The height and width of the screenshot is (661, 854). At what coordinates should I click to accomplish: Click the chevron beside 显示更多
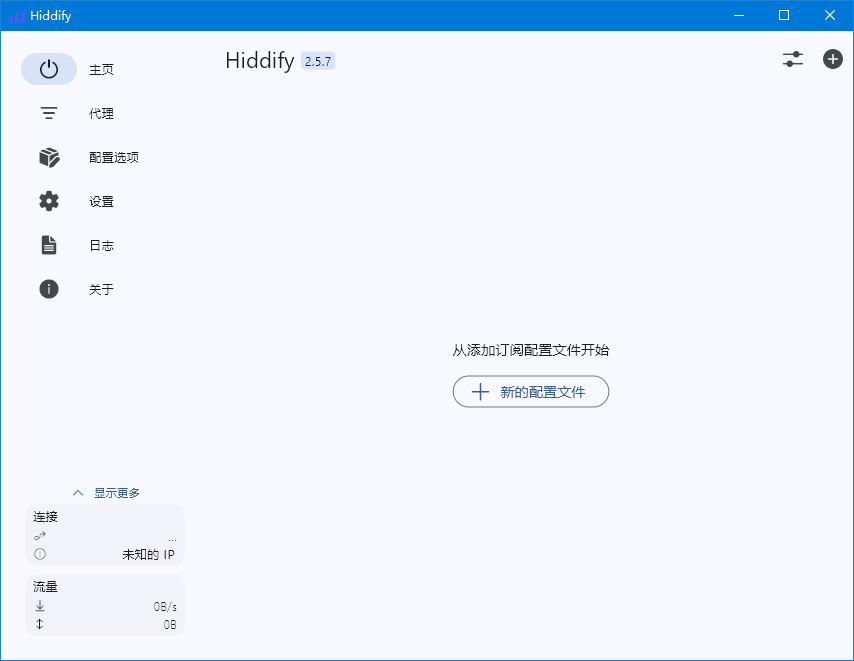[x=78, y=493]
